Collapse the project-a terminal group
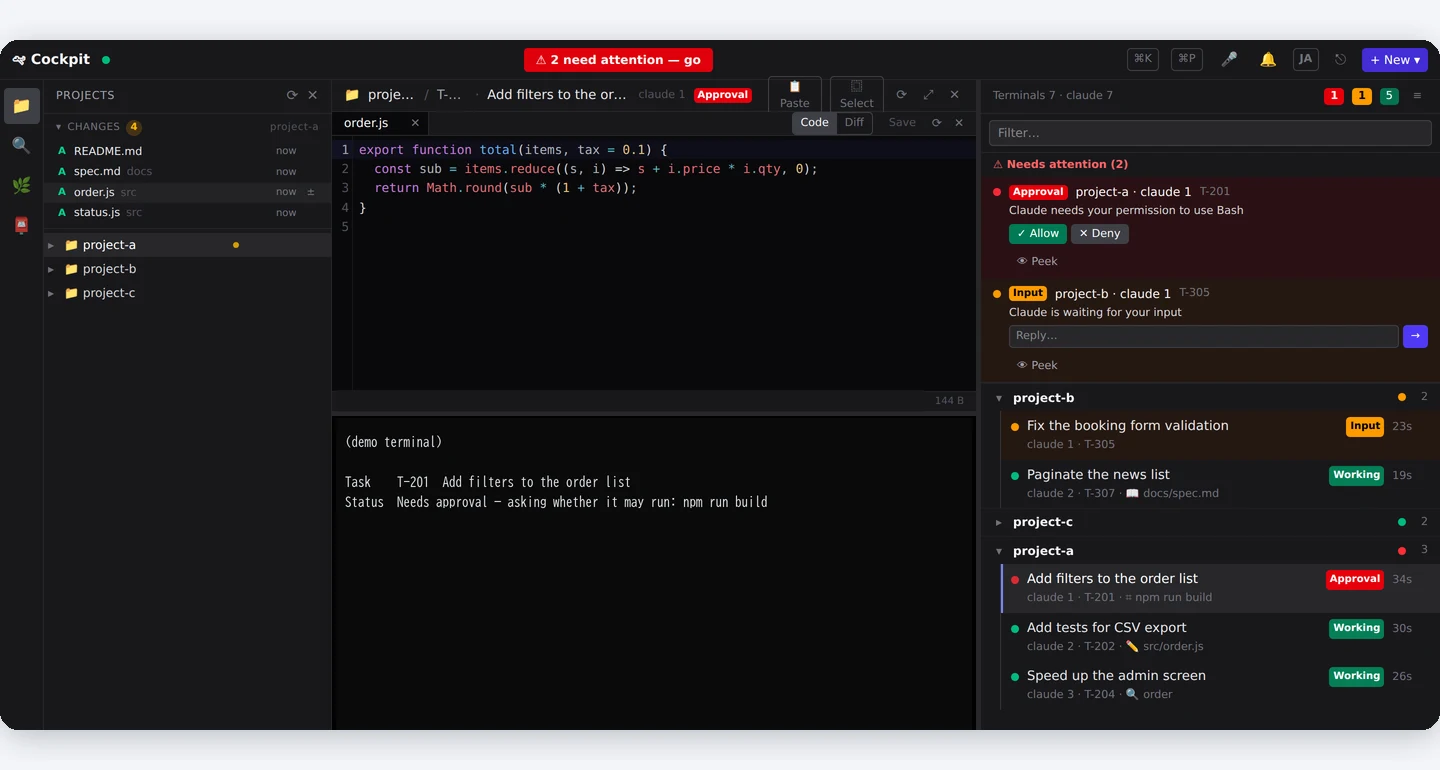The width and height of the screenshot is (1440, 770). click(999, 551)
